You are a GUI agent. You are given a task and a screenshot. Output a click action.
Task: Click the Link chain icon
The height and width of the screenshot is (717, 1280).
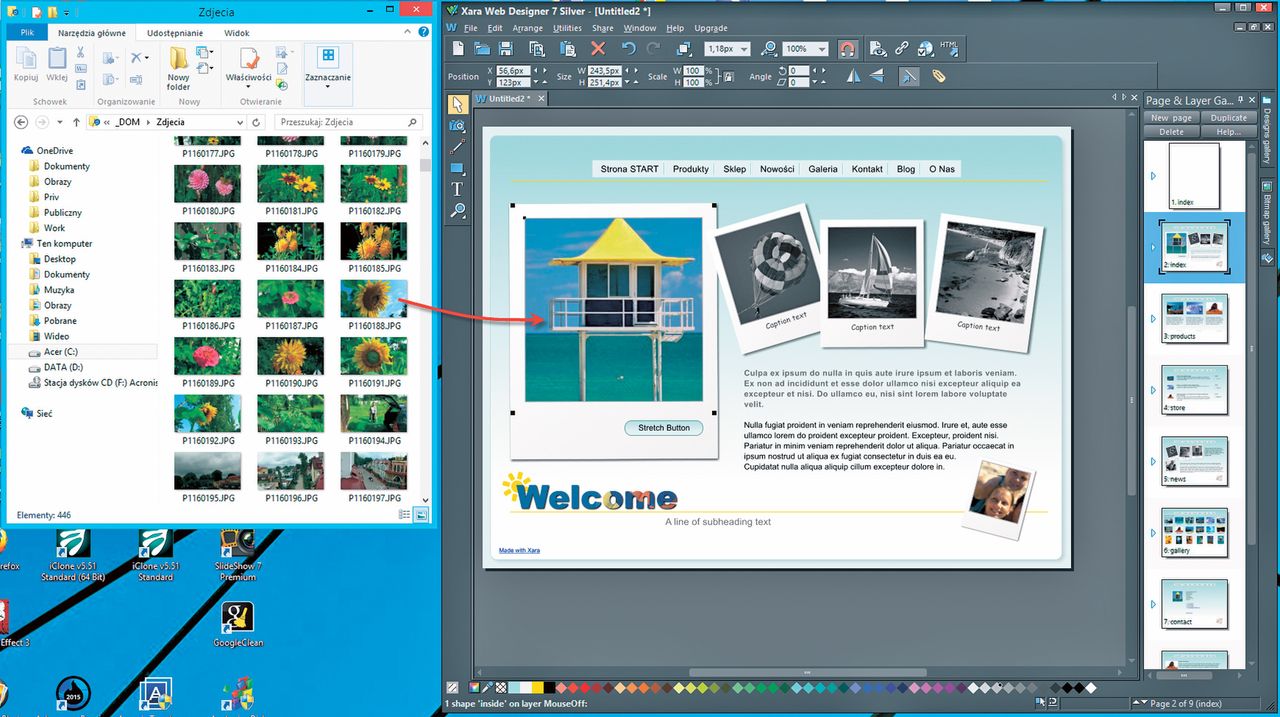click(x=901, y=48)
